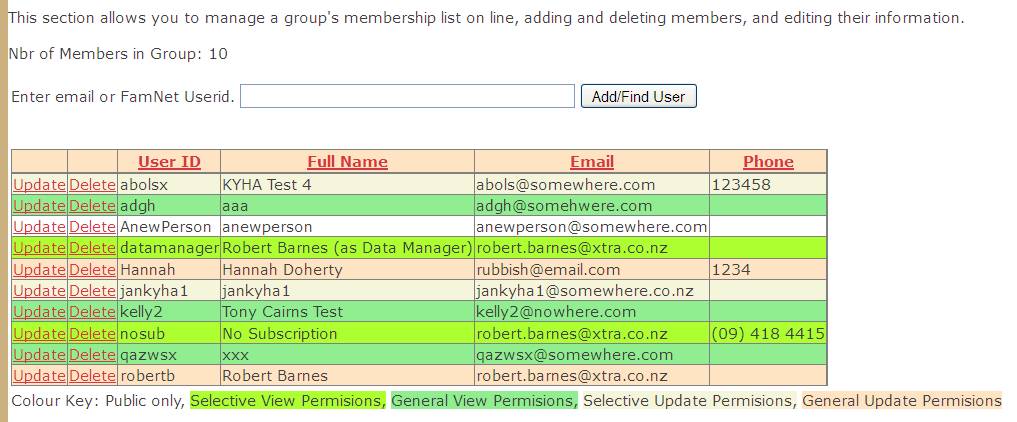
Task: Click the Selective View Permisions colour key
Action: 287,401
